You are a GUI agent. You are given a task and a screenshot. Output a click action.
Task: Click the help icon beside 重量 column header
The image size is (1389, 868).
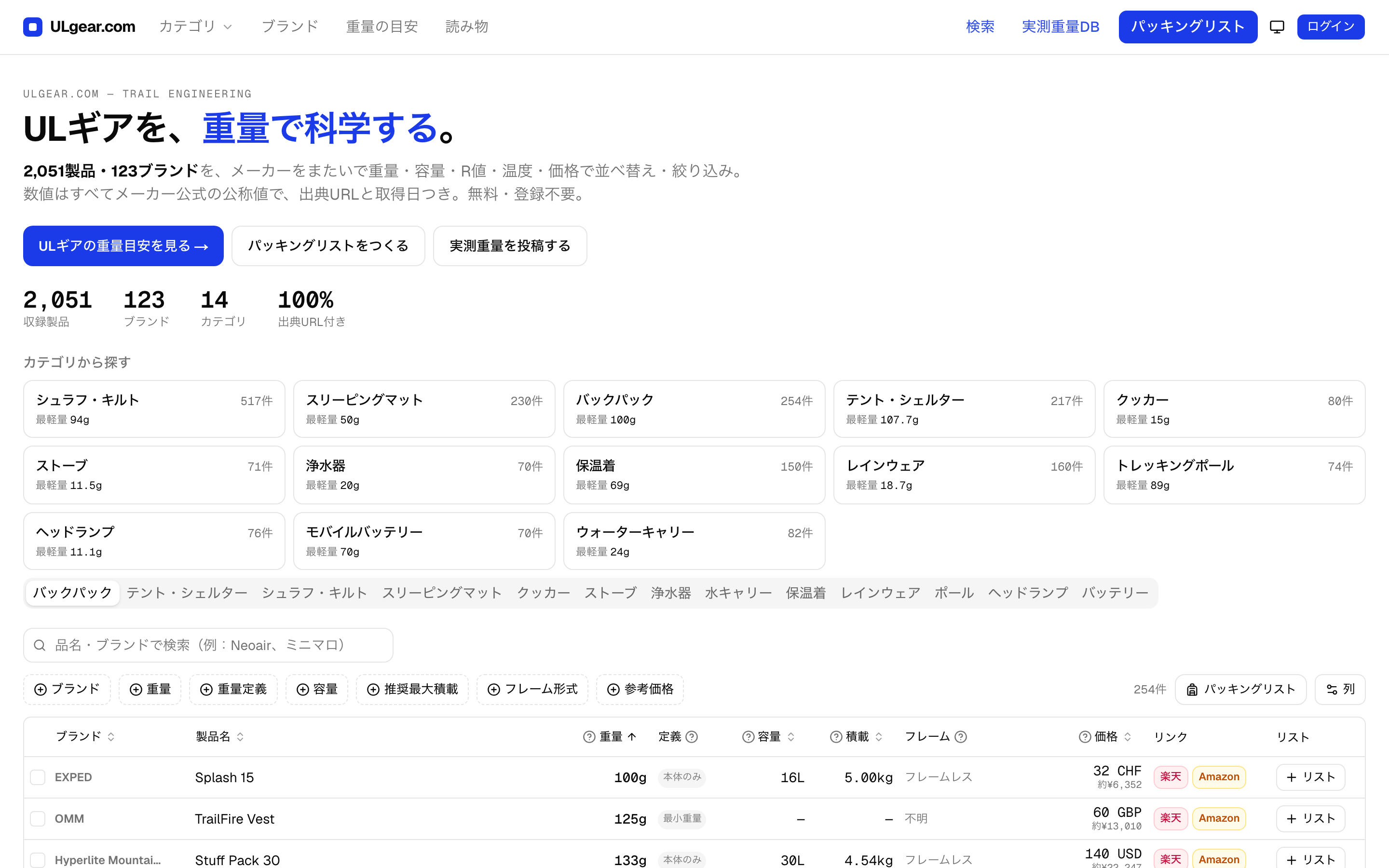[589, 736]
